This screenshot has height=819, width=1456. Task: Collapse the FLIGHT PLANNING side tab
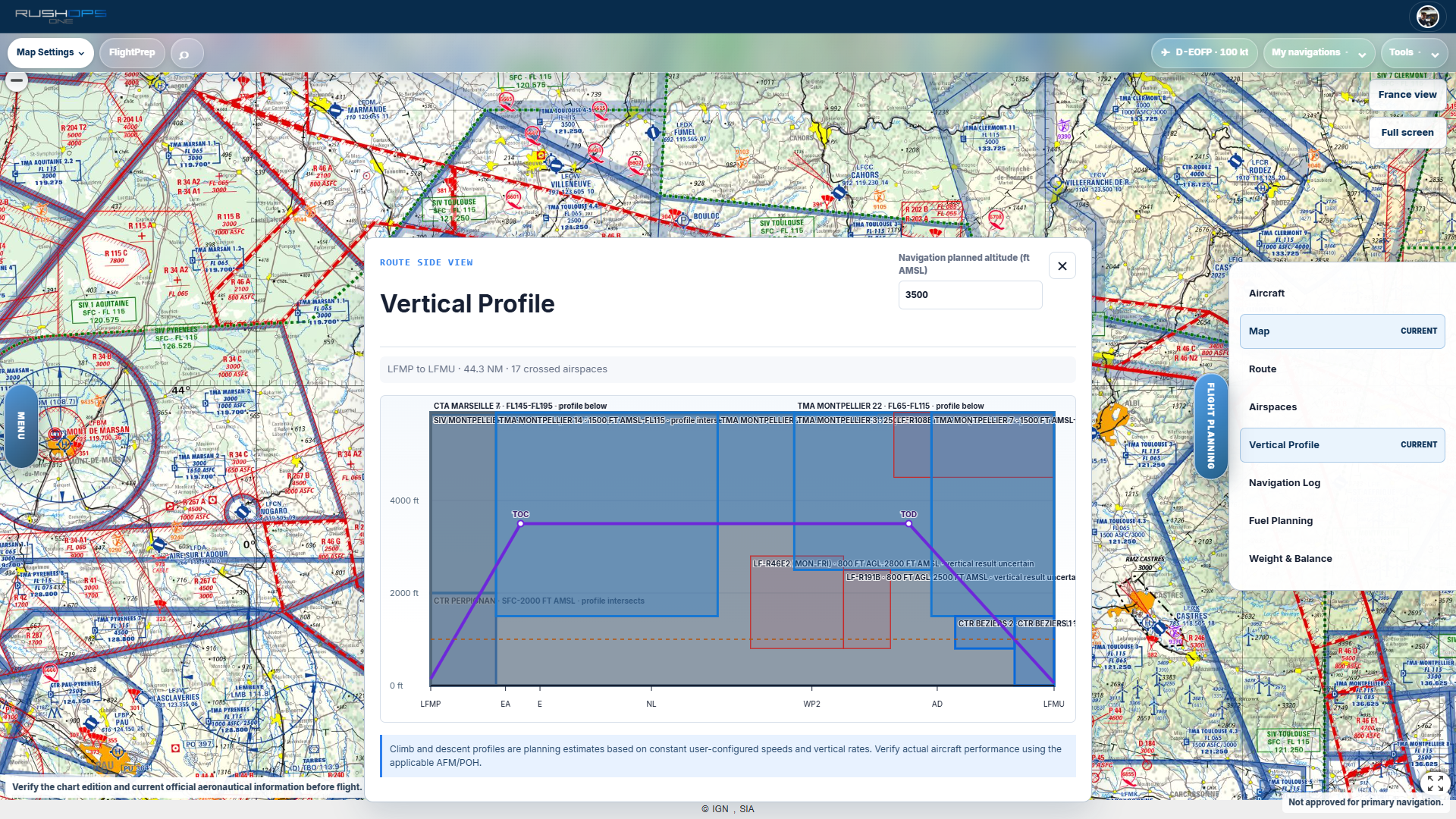point(1210,425)
